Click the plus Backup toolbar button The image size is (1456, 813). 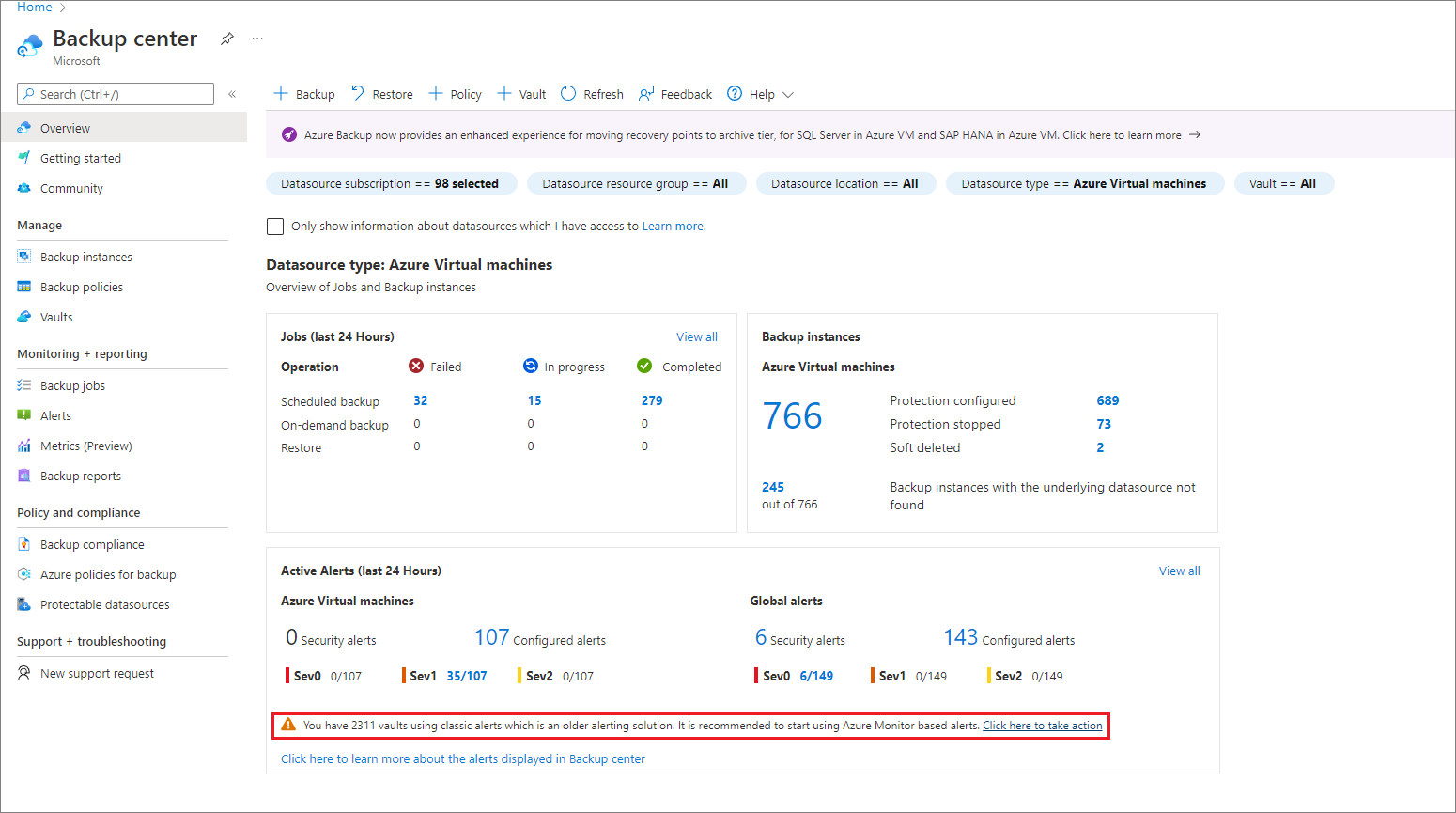click(303, 94)
